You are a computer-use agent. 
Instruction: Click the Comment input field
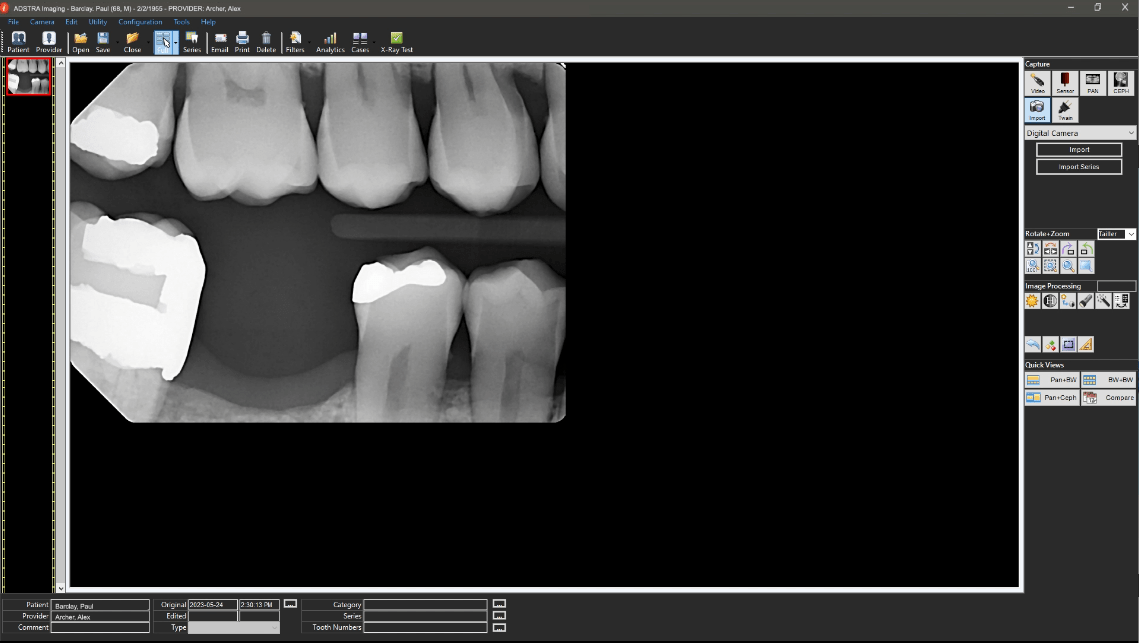pos(100,628)
